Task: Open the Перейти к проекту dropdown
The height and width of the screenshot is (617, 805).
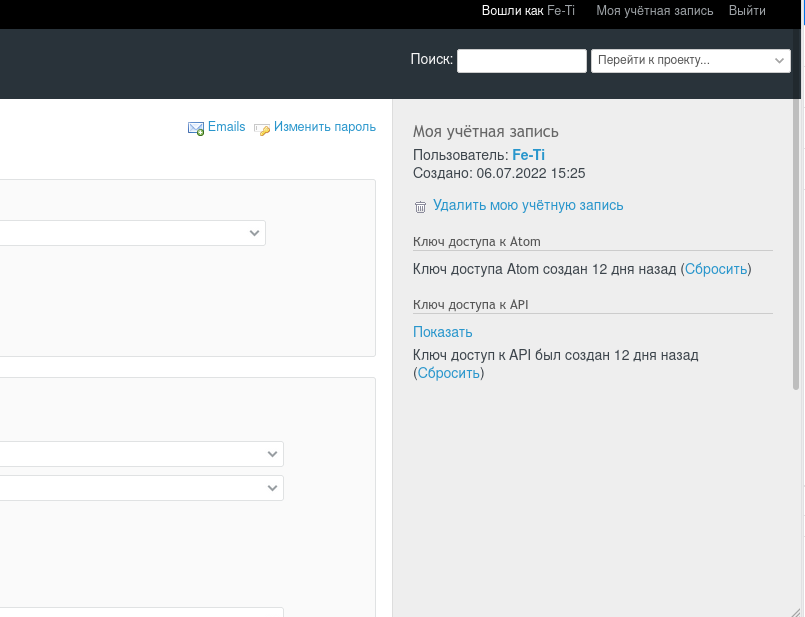Action: [690, 60]
